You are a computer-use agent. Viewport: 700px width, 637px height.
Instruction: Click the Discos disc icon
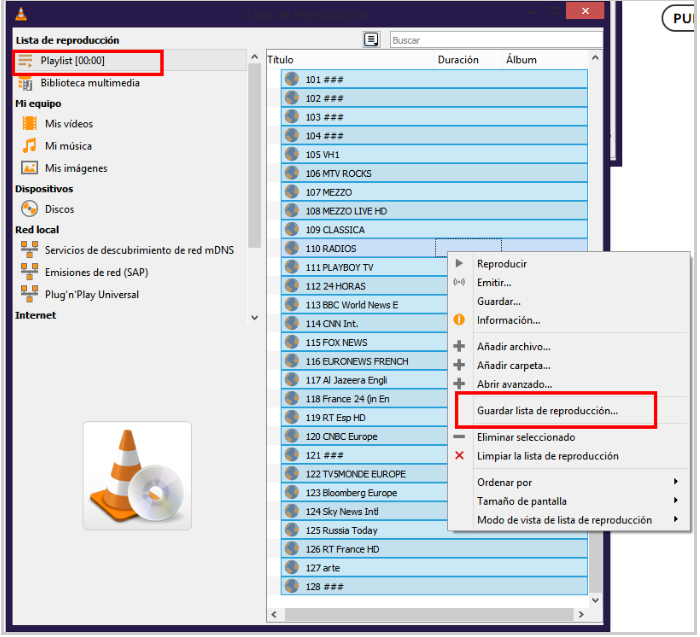[29, 208]
